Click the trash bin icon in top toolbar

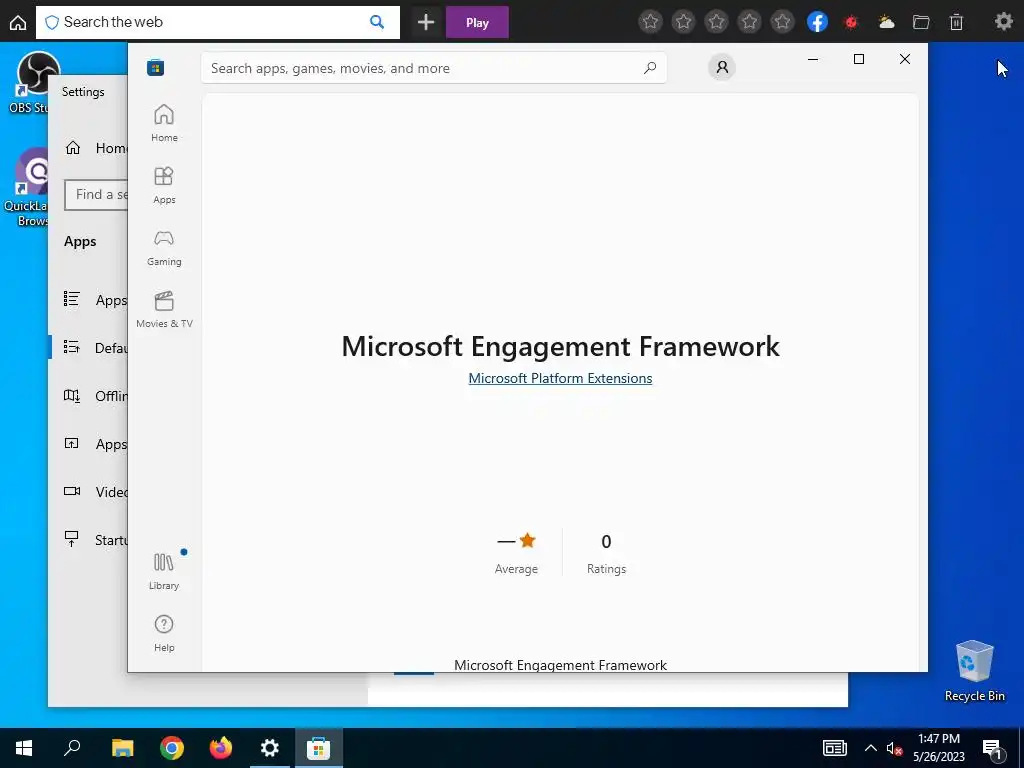point(956,22)
